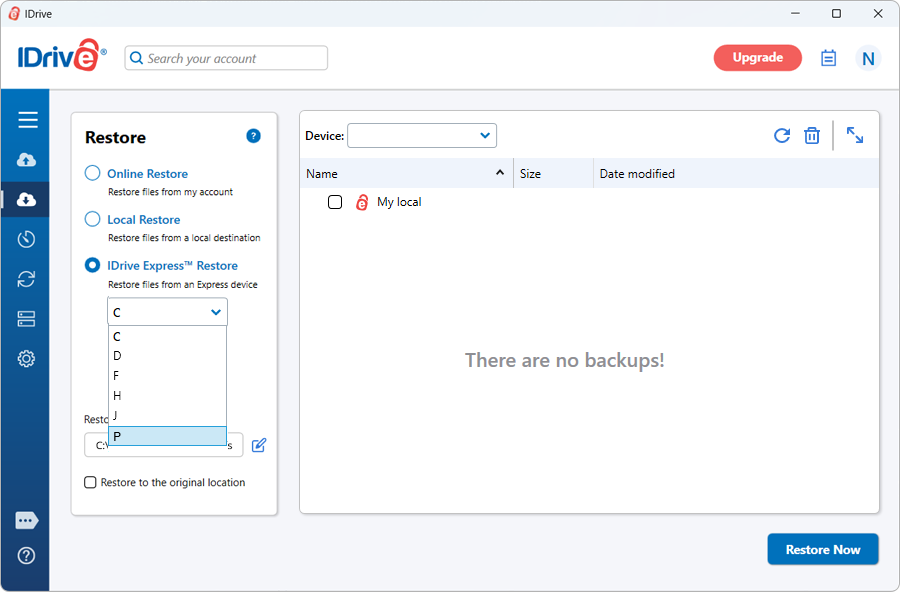This screenshot has height=592, width=900.
Task: Open the Device dropdown
Action: 422,136
